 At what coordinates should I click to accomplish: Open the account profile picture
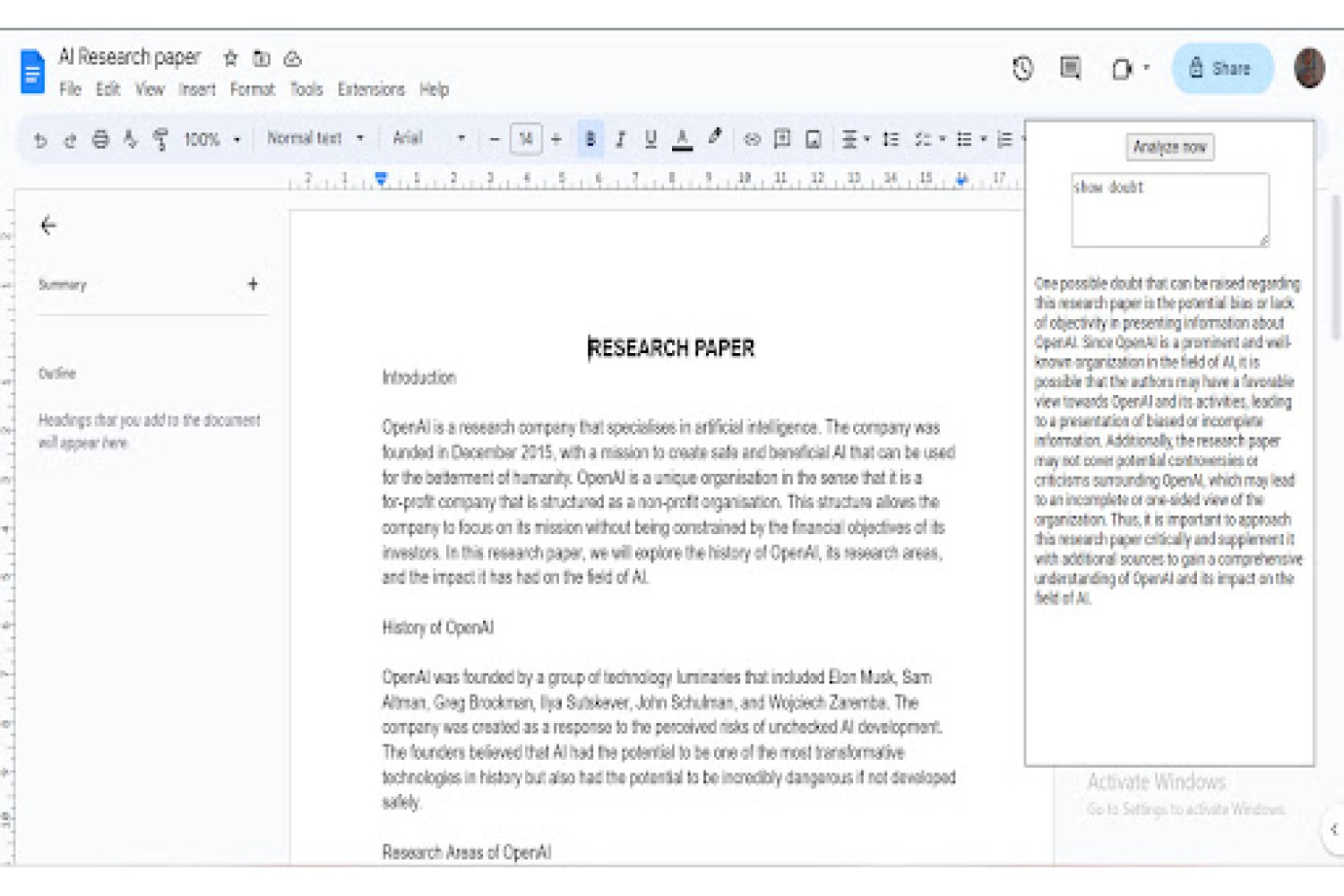click(1309, 68)
